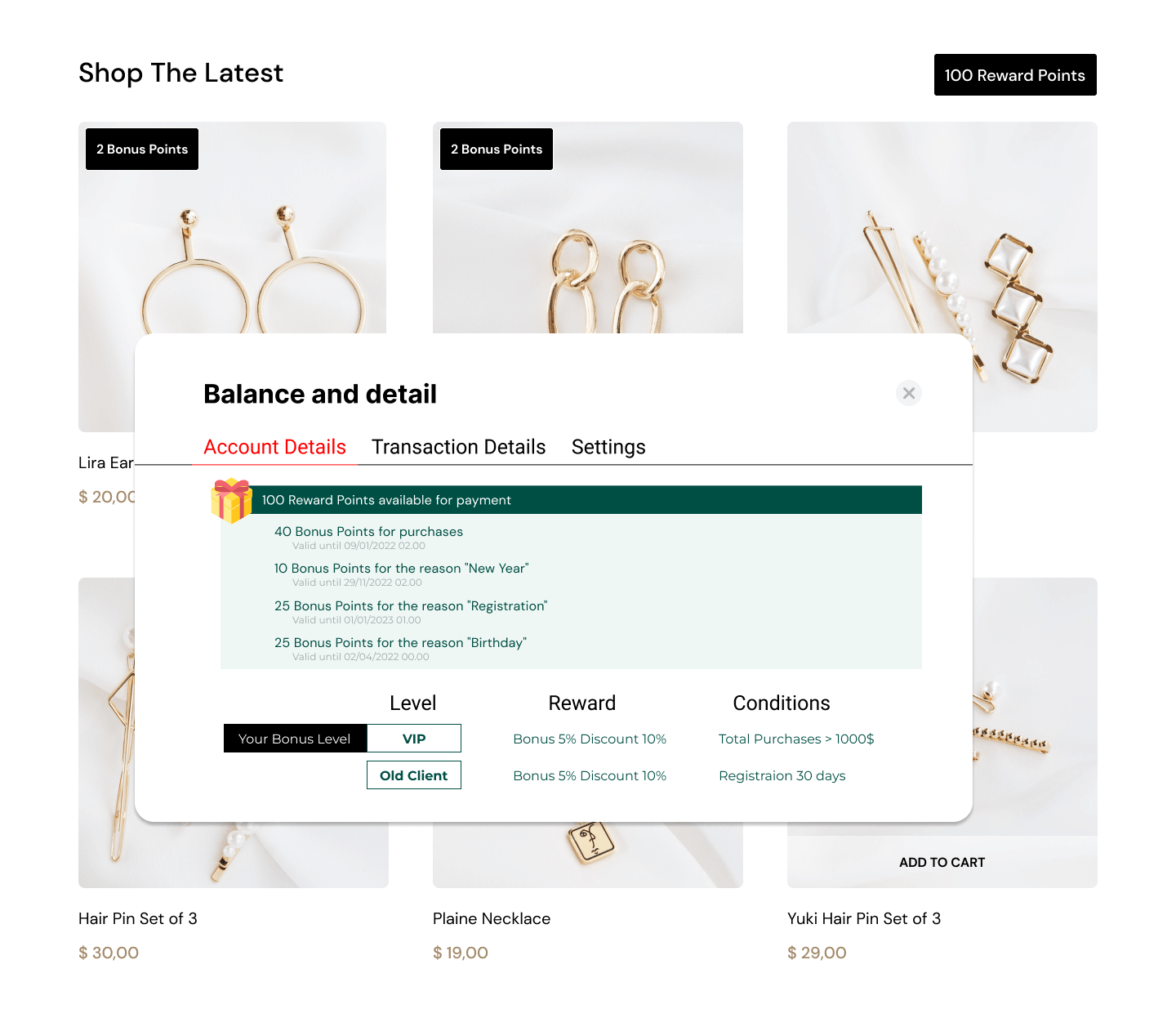Click 2 Bonus Points badge on Lira earrings

tap(142, 149)
